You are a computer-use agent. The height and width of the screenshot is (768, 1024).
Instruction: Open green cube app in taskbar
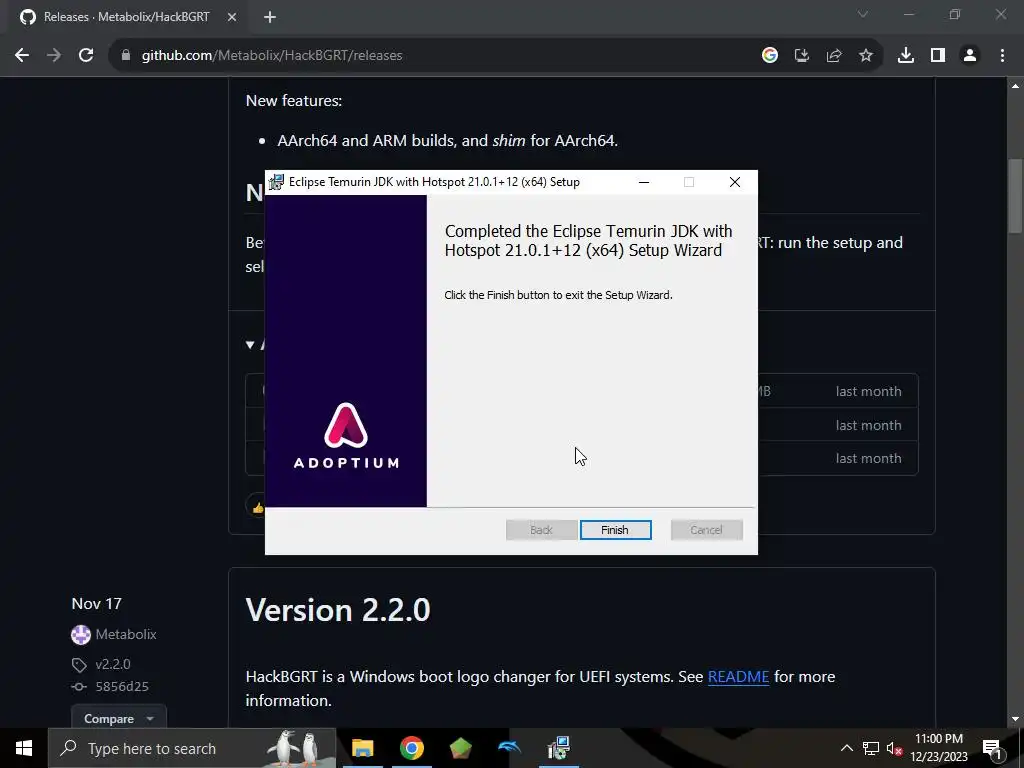click(x=460, y=748)
